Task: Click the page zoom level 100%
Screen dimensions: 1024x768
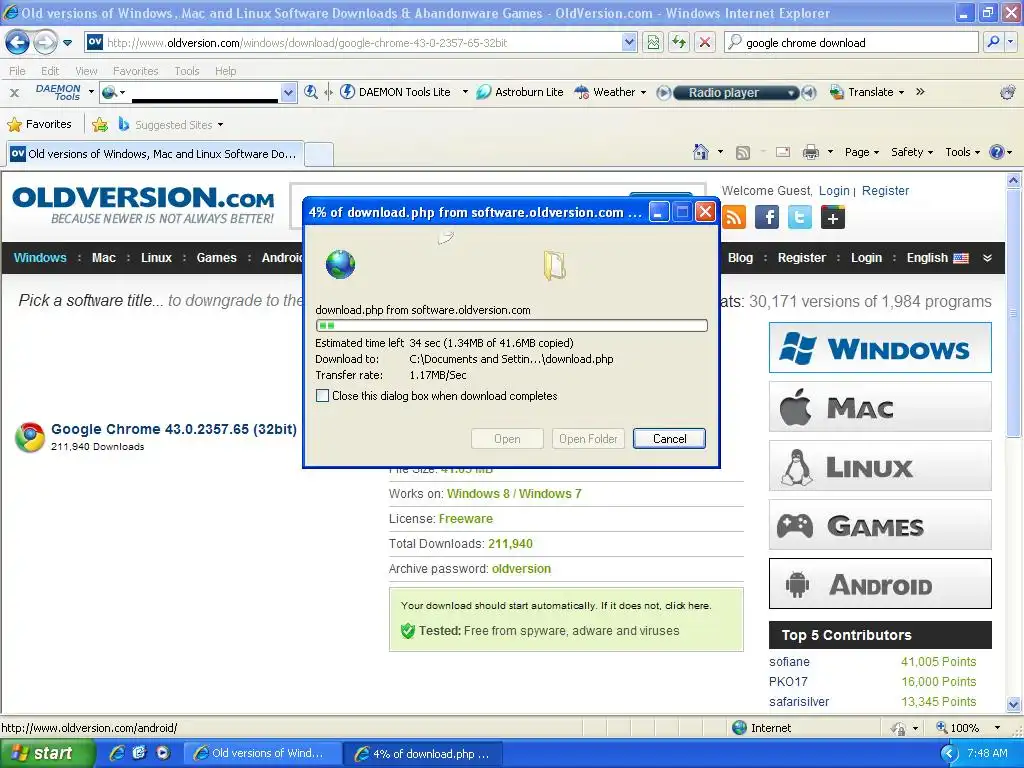Action: tap(964, 728)
